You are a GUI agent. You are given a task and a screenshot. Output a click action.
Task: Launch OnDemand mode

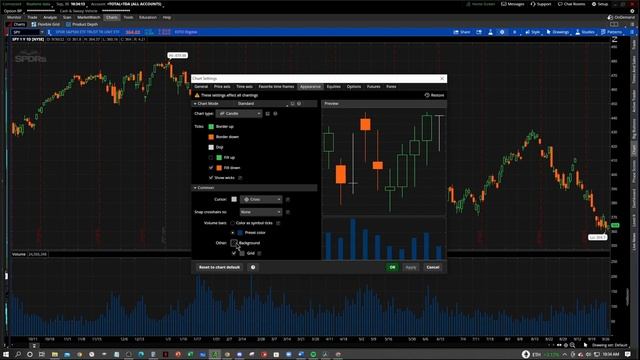(621, 18)
